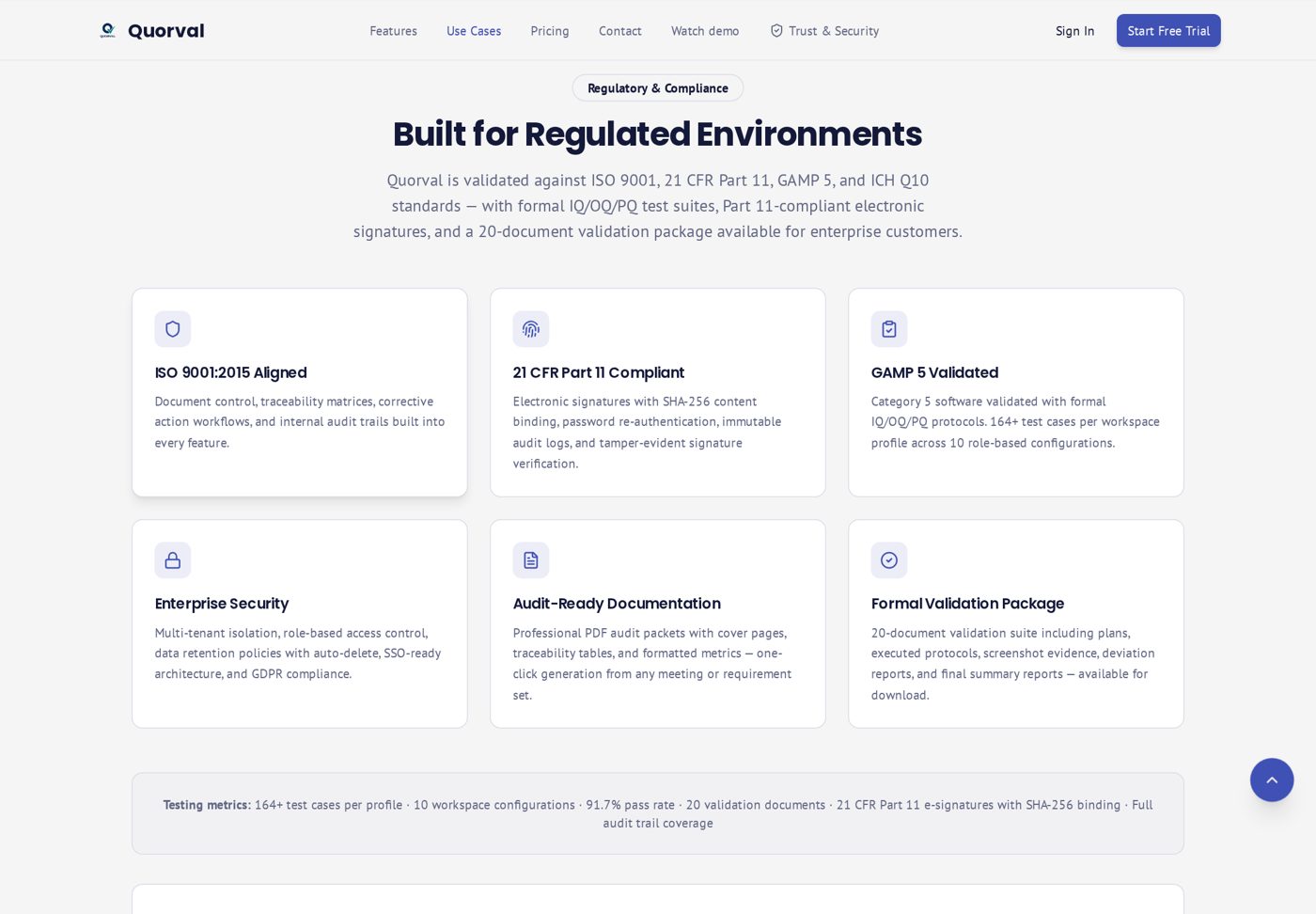Click the fingerprint icon on 21 CFR Part 11 card
This screenshot has width=1316, height=914.
point(531,329)
